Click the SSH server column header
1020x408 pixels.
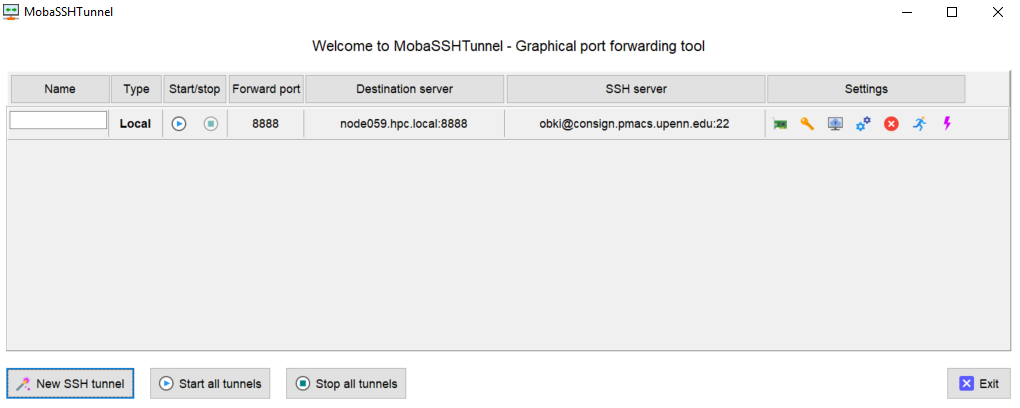point(636,89)
